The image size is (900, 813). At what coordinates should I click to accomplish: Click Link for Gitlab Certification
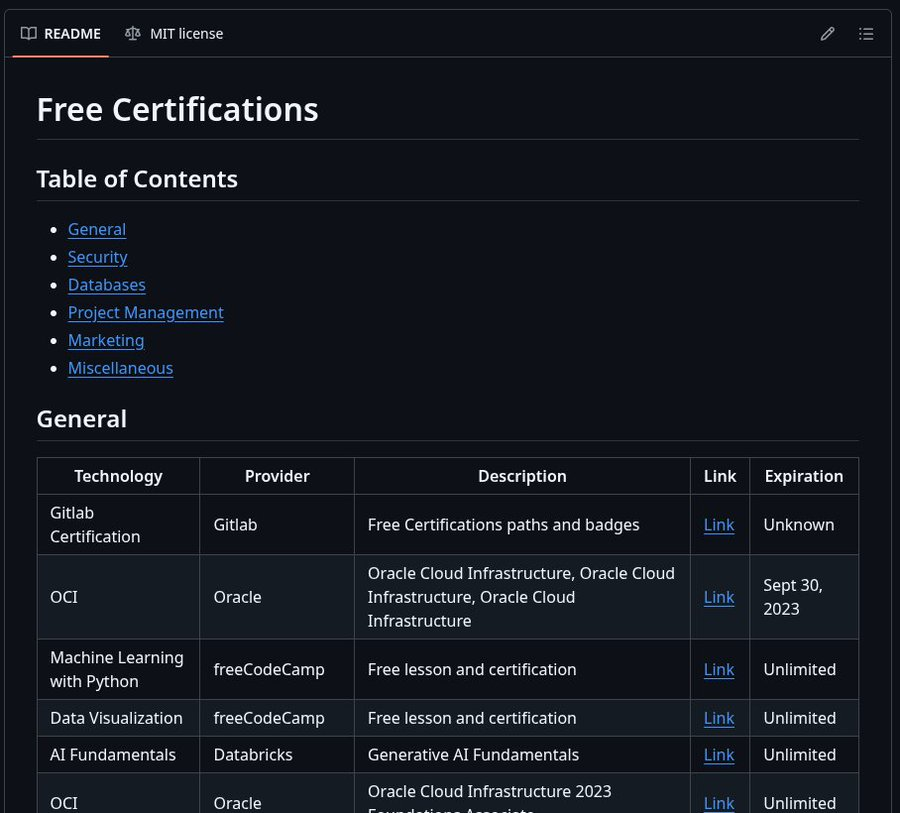[x=719, y=524]
